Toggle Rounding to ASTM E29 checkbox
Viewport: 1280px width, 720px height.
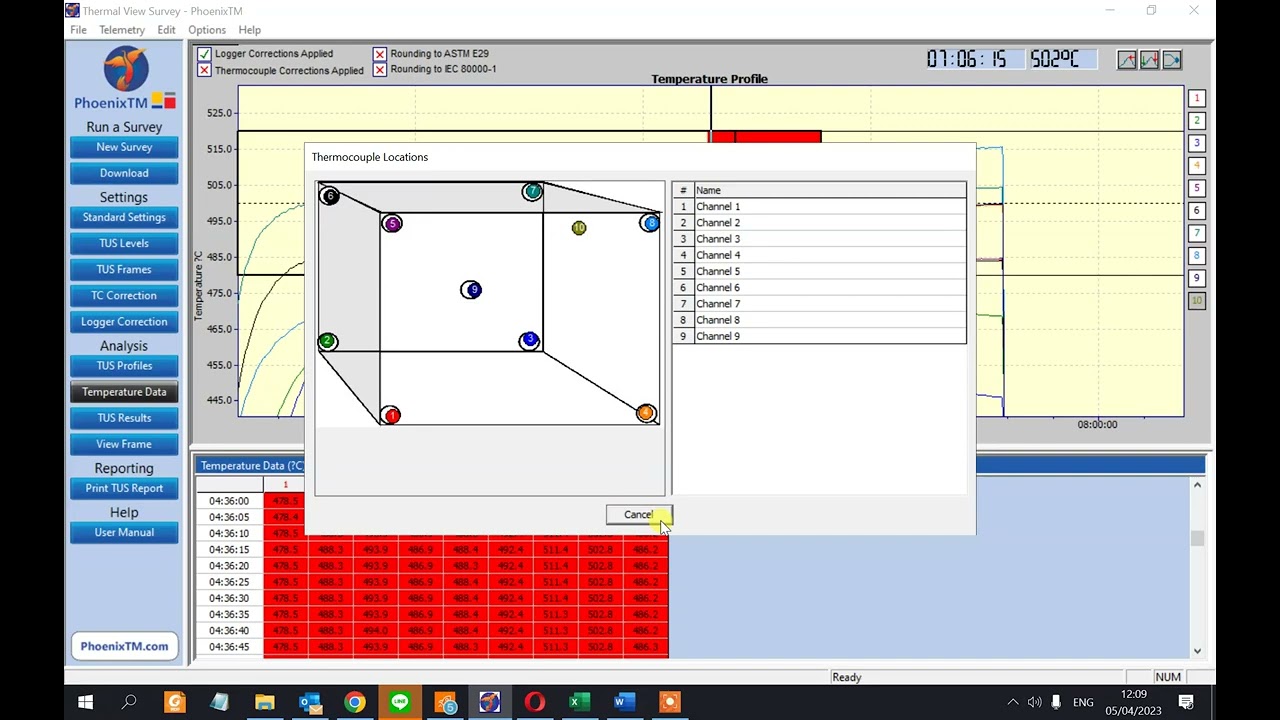[380, 54]
